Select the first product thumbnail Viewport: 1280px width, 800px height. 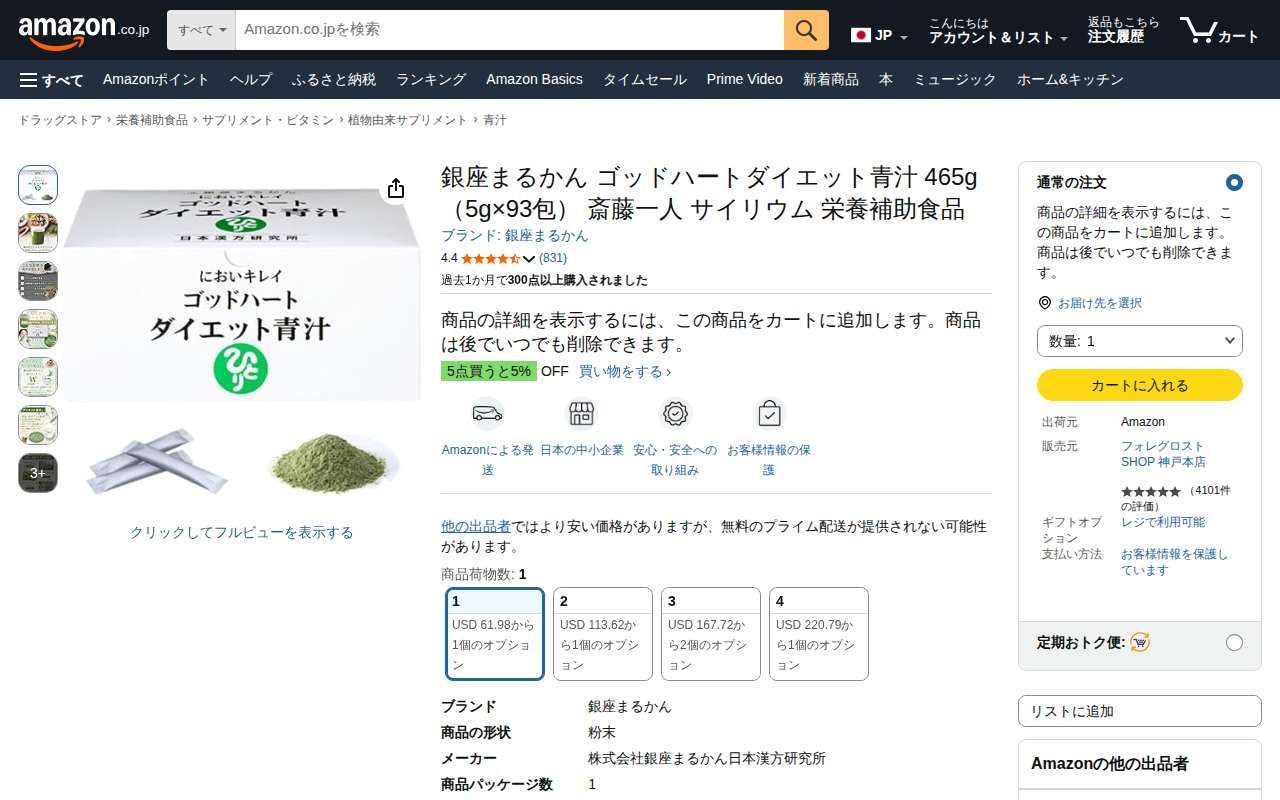(38, 185)
